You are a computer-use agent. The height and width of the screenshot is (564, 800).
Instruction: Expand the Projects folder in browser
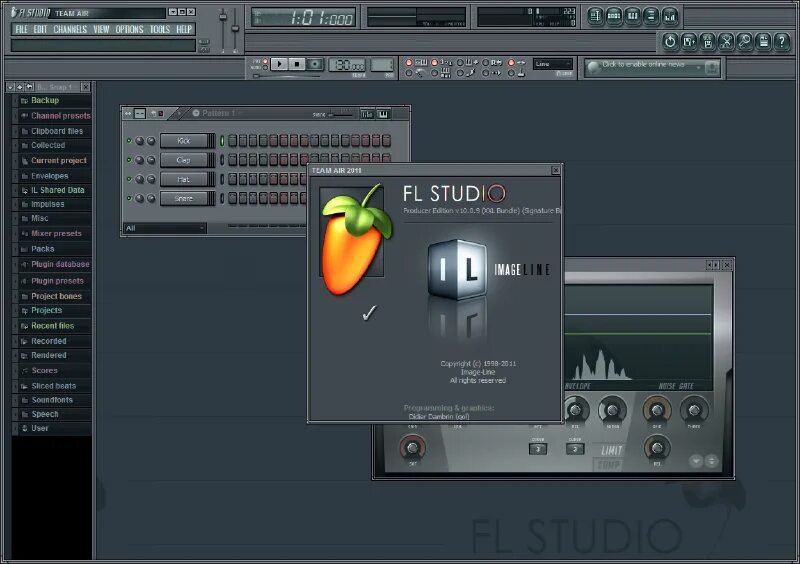(x=51, y=310)
